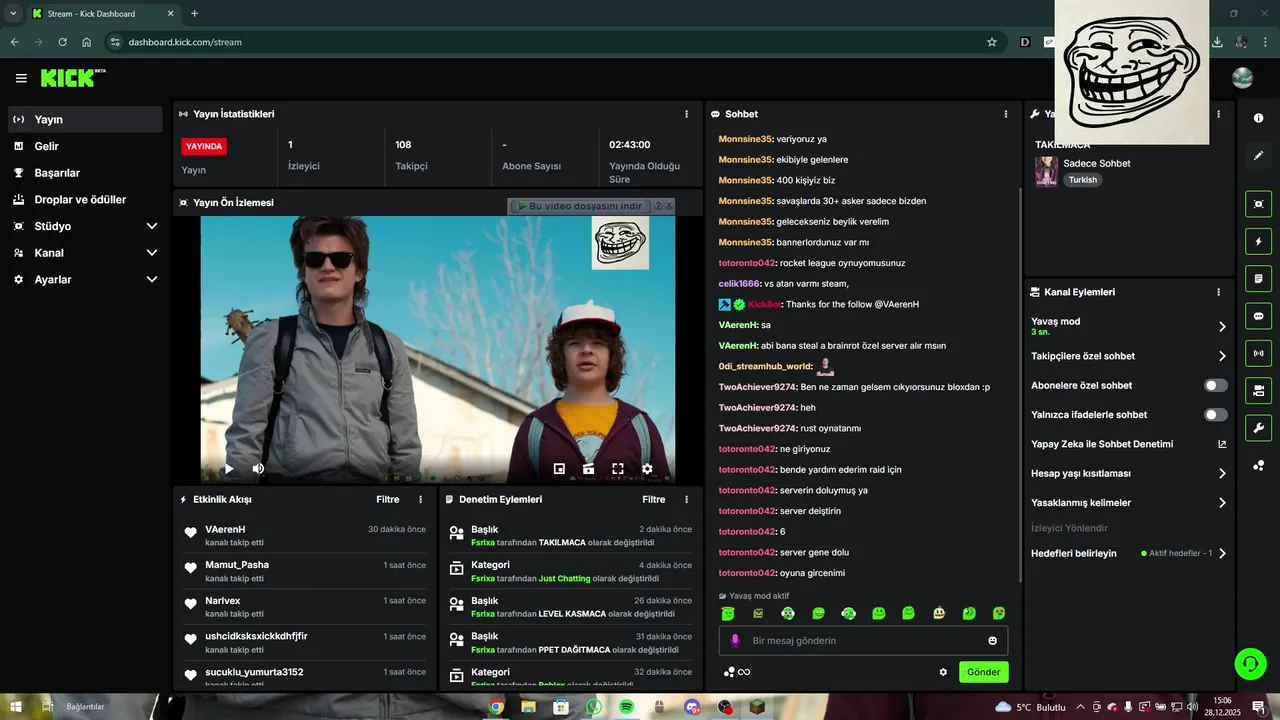This screenshot has height=720, width=1280.
Task: Open Takipçilere özel sohbet chevron
Action: (x=1222, y=356)
